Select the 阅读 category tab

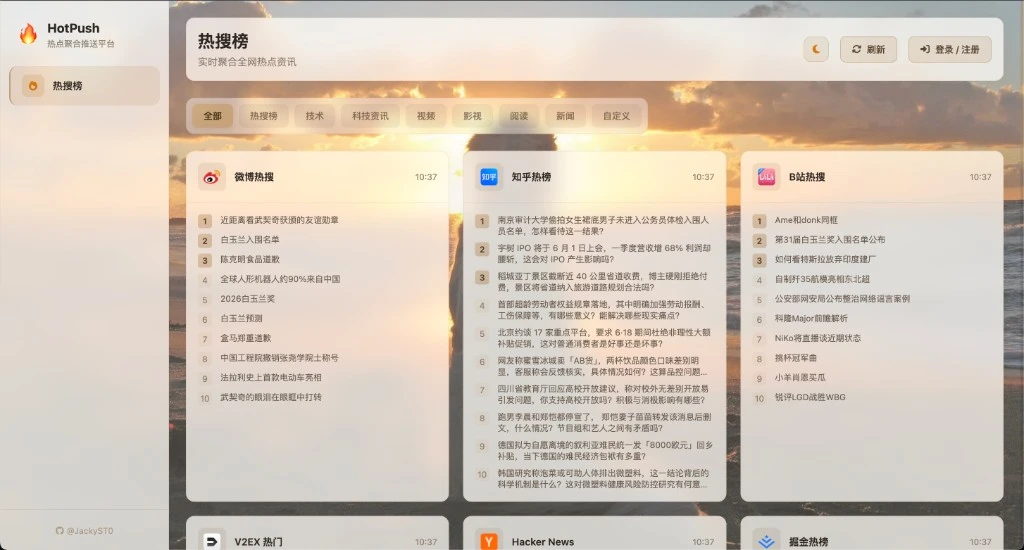point(519,116)
